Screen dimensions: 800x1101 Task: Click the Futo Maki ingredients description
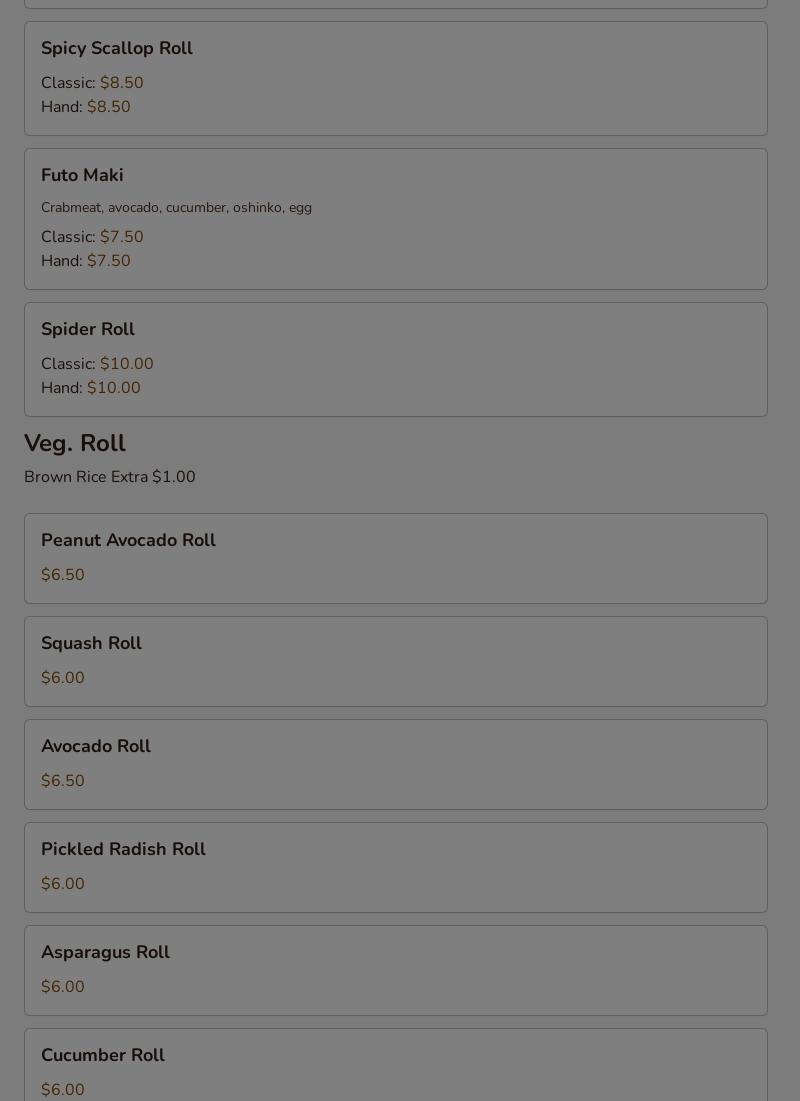(x=176, y=208)
